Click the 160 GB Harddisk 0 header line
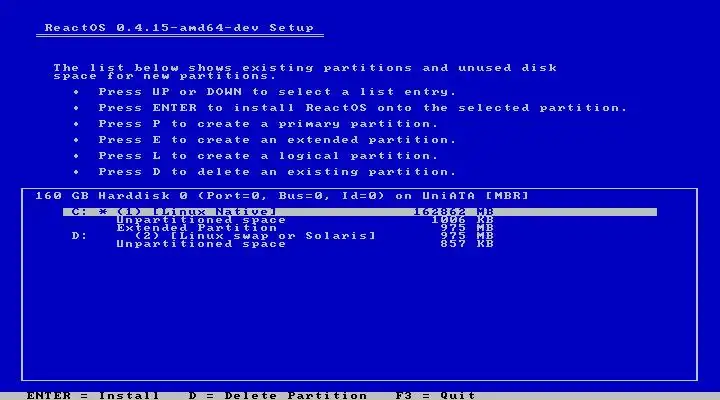The height and width of the screenshot is (400, 720). pyautogui.click(x=282, y=196)
